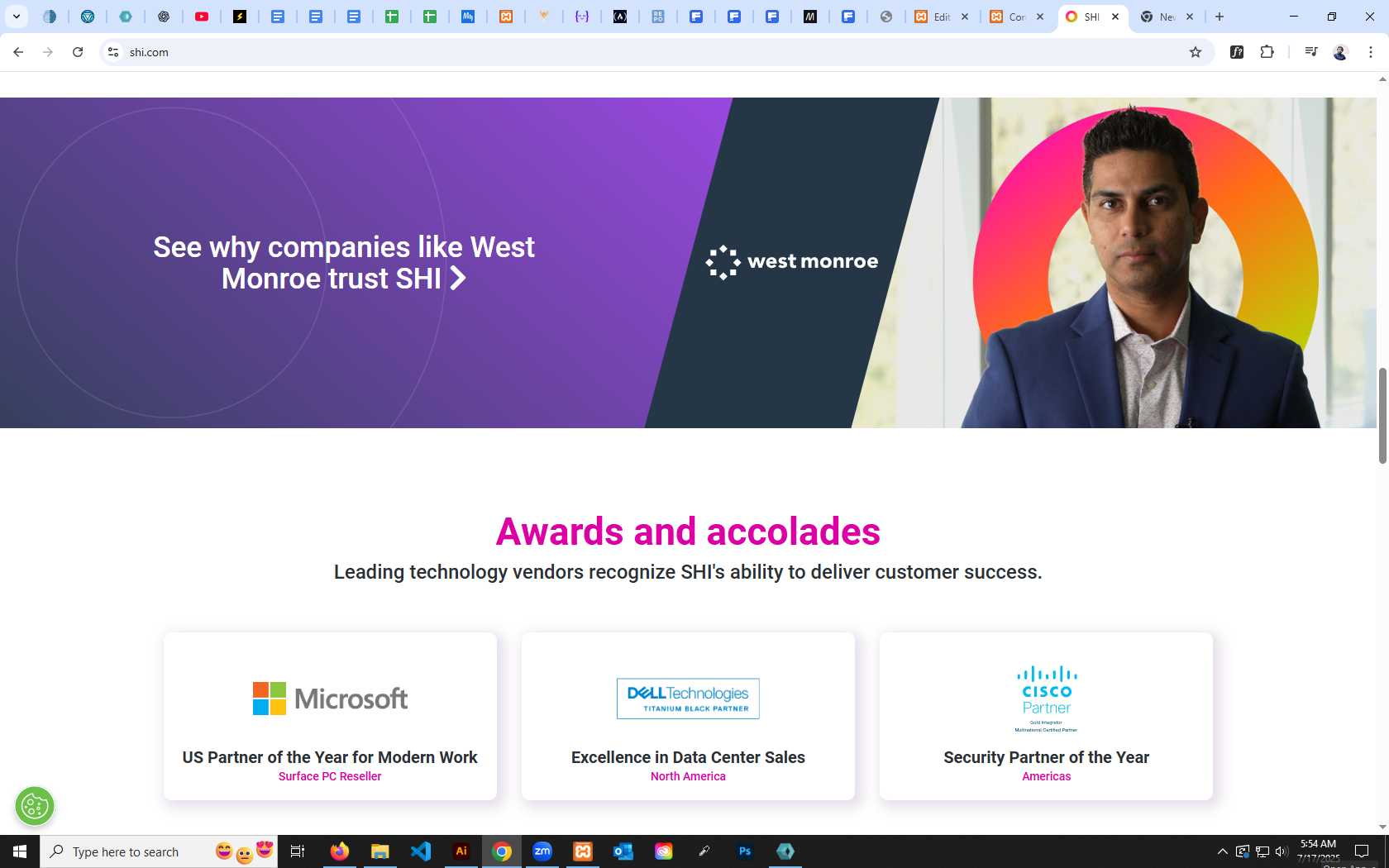Close the SHI tab
The image size is (1389, 868).
coord(1115,17)
